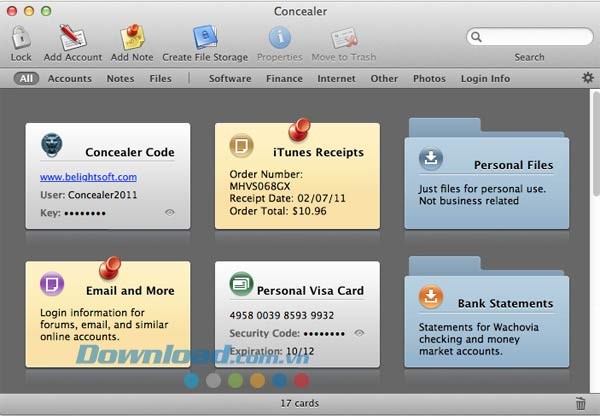
Task: Click the Lock padlock icon in toolbar
Action: (21, 38)
